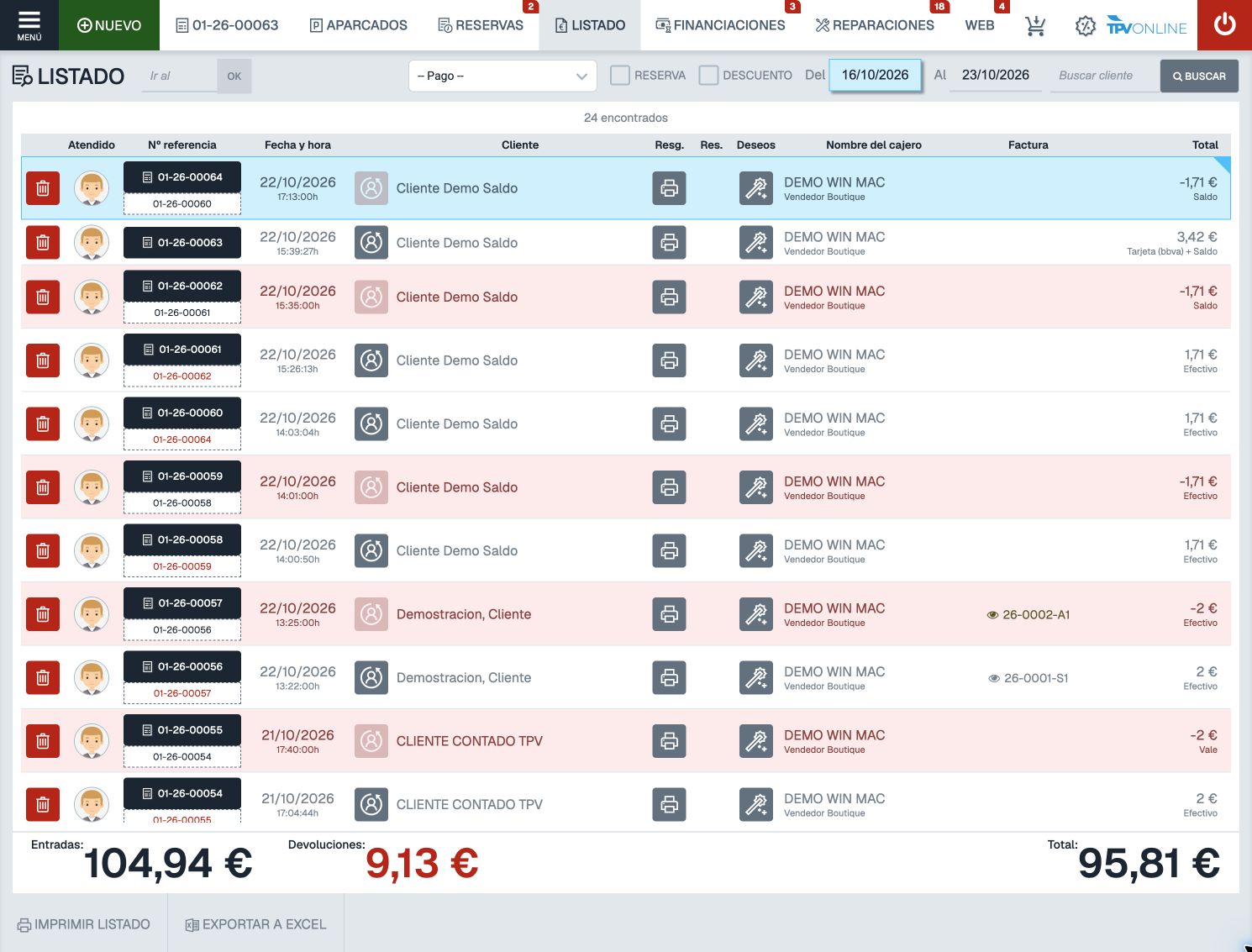Delete ticket 01-26-00064 with trash icon
1252x952 pixels.
[x=43, y=188]
